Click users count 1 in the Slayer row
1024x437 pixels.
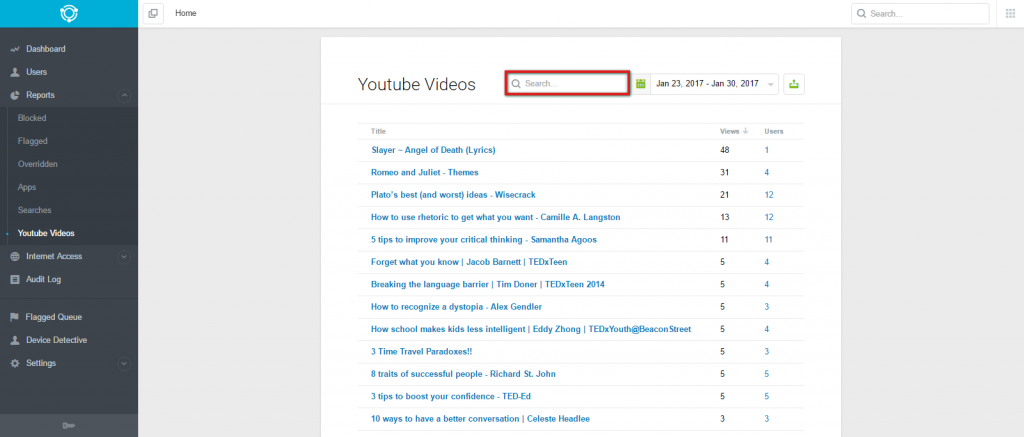767,150
